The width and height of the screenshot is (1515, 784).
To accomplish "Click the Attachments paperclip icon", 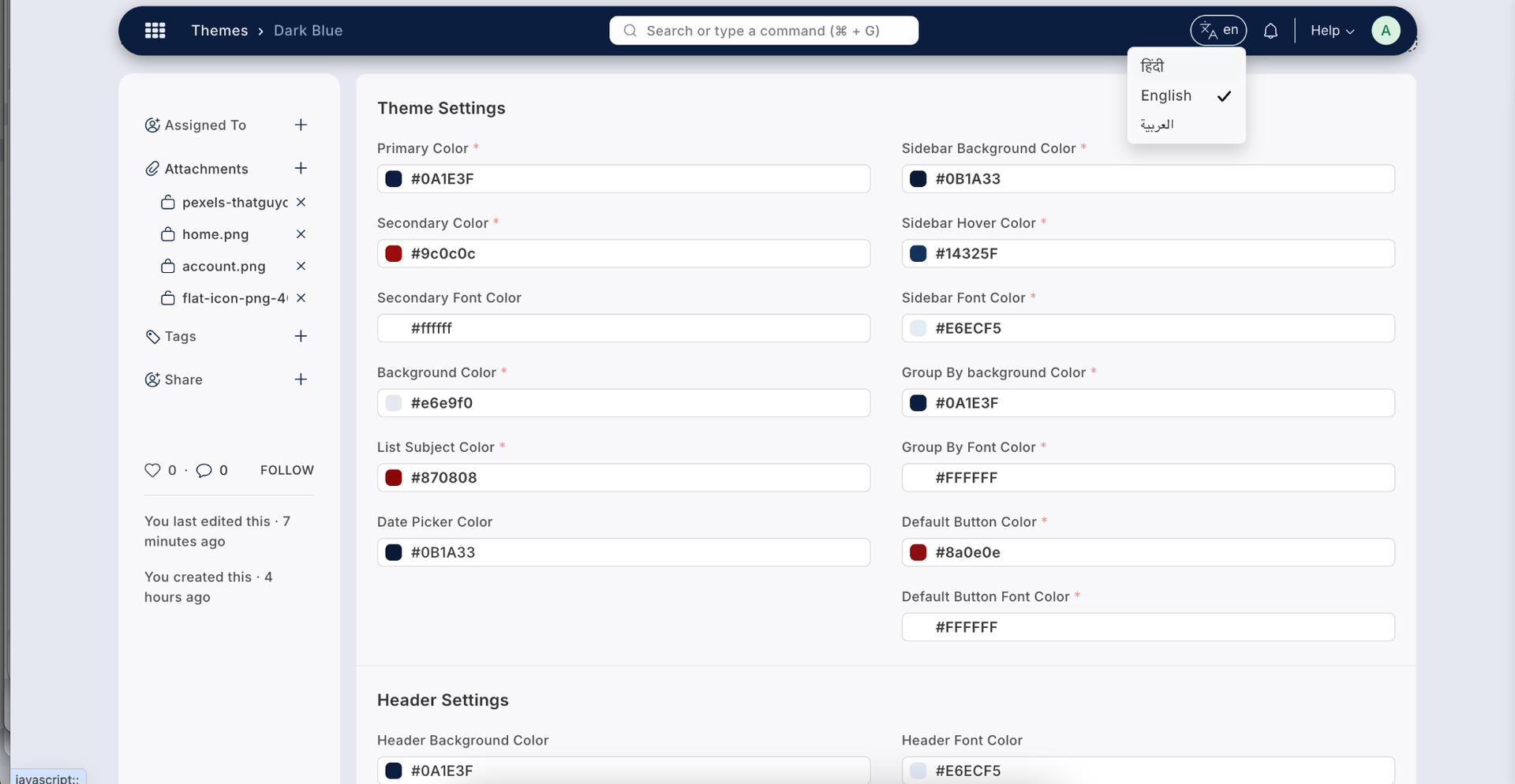I will [152, 169].
